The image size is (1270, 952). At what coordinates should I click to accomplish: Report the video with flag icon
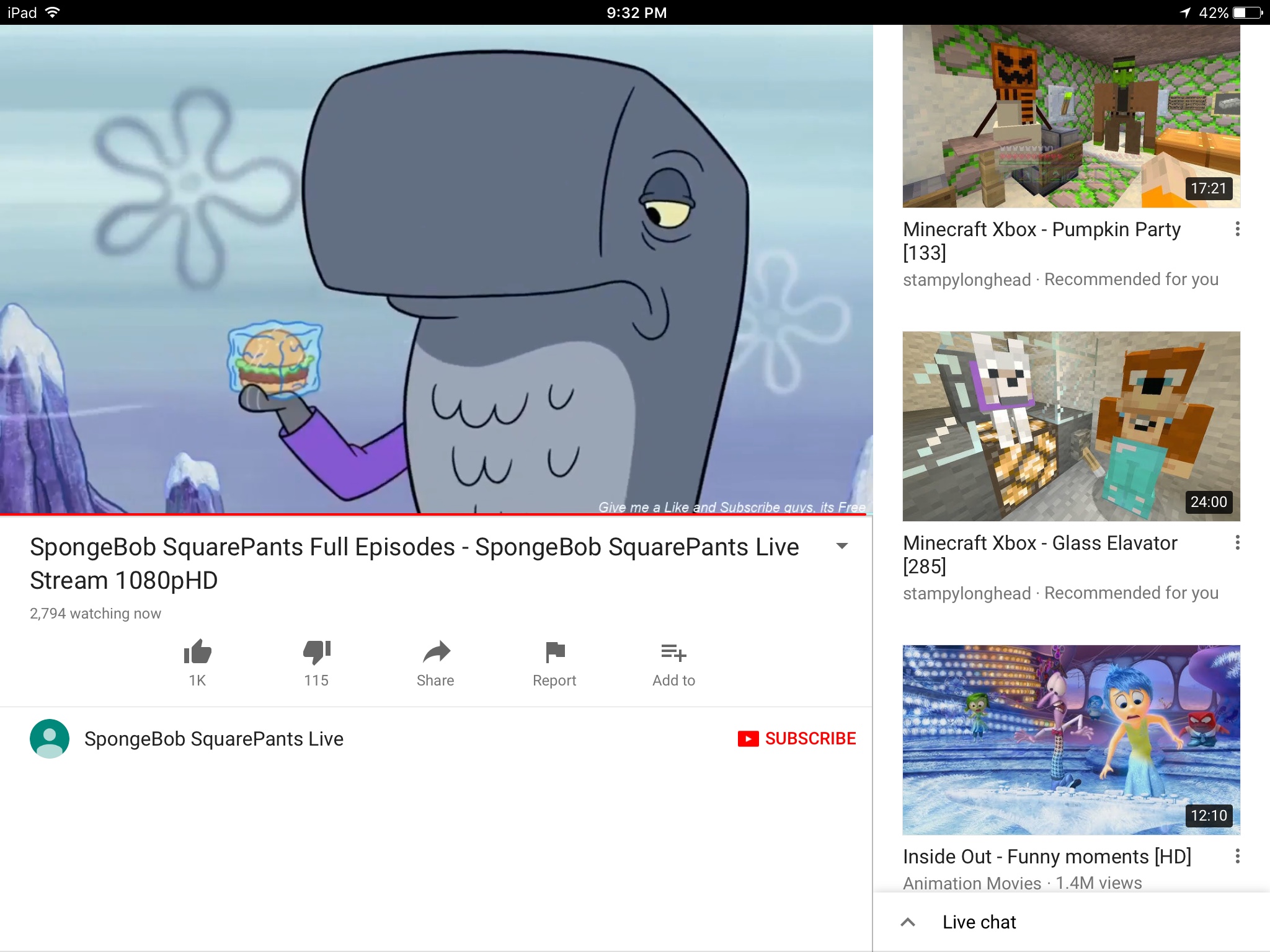pos(555,652)
